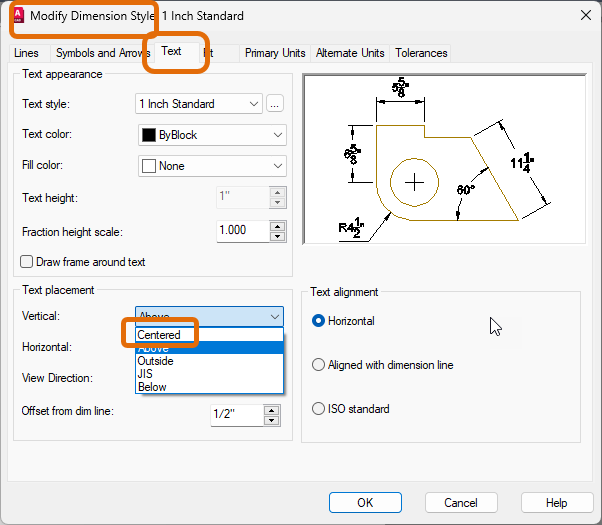Decrease Offset from dim line value
The height and width of the screenshot is (525, 602).
click(272, 421)
